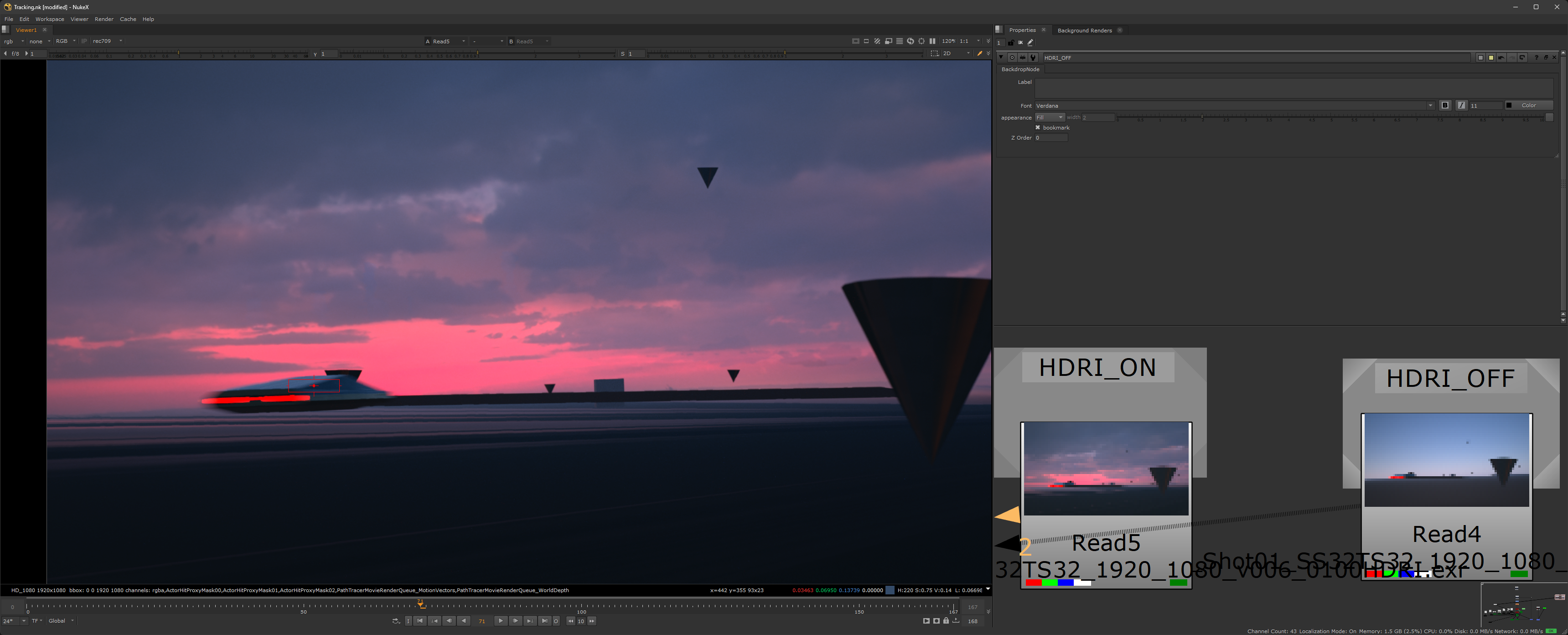Click the play backward button

pyautogui.click(x=464, y=621)
